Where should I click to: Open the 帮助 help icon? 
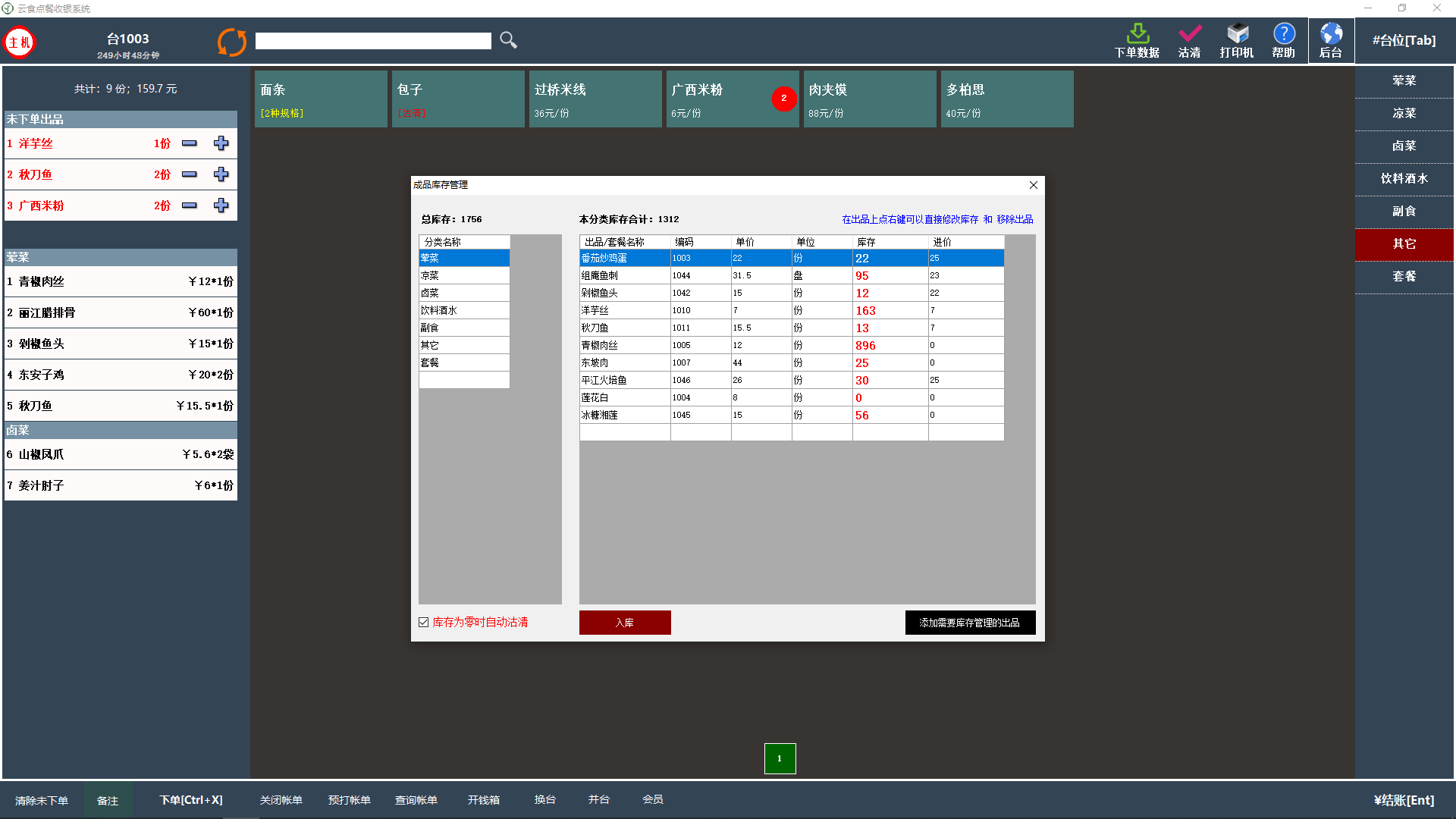click(1284, 34)
